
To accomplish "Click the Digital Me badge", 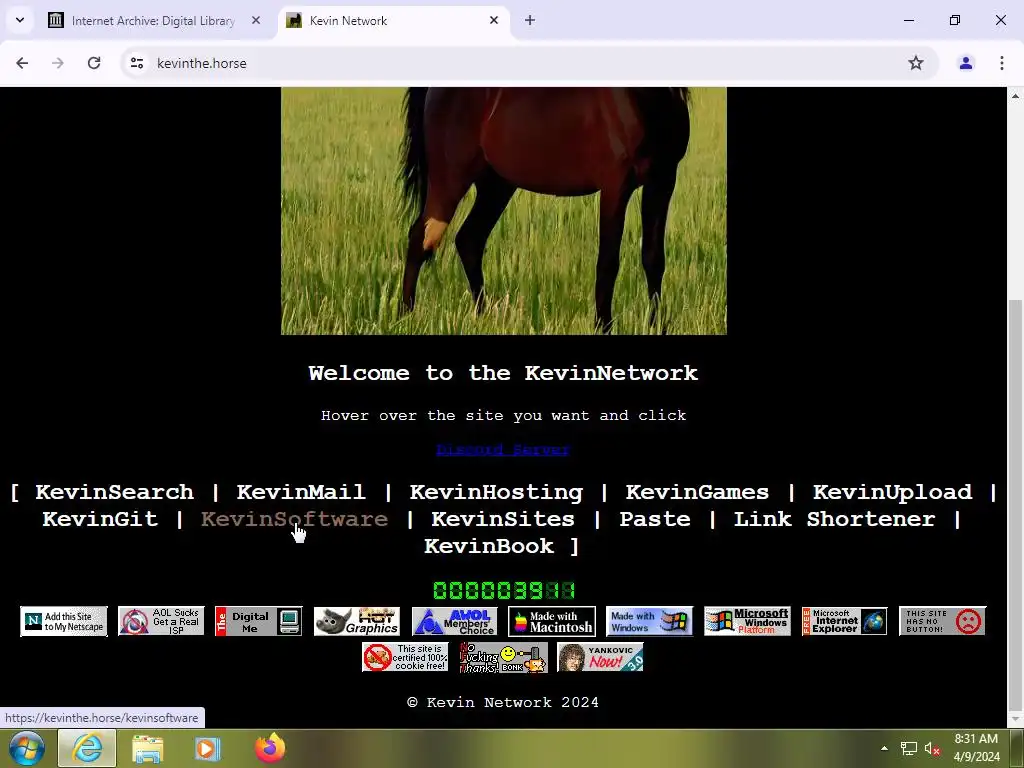I will click(259, 621).
